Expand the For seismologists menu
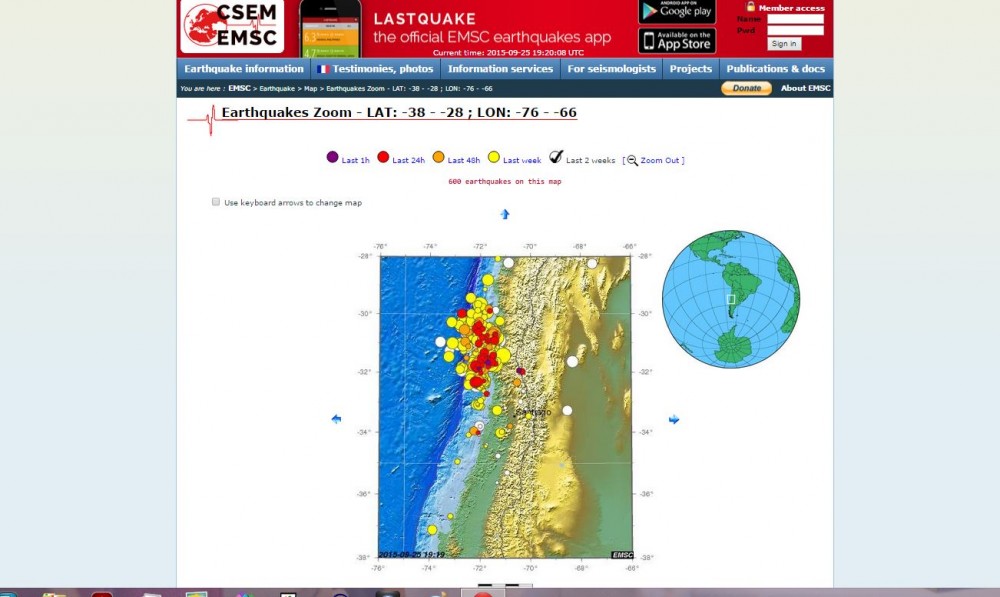Image resolution: width=1000 pixels, height=597 pixels. pos(611,69)
